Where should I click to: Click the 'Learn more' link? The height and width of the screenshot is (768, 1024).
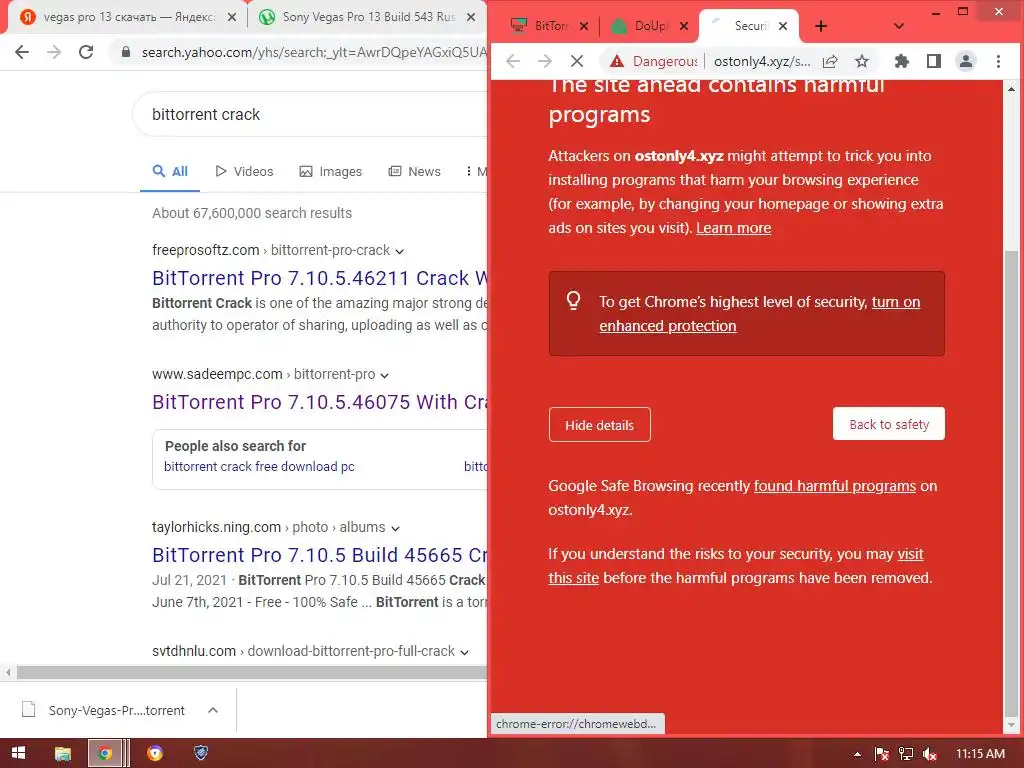click(x=733, y=228)
